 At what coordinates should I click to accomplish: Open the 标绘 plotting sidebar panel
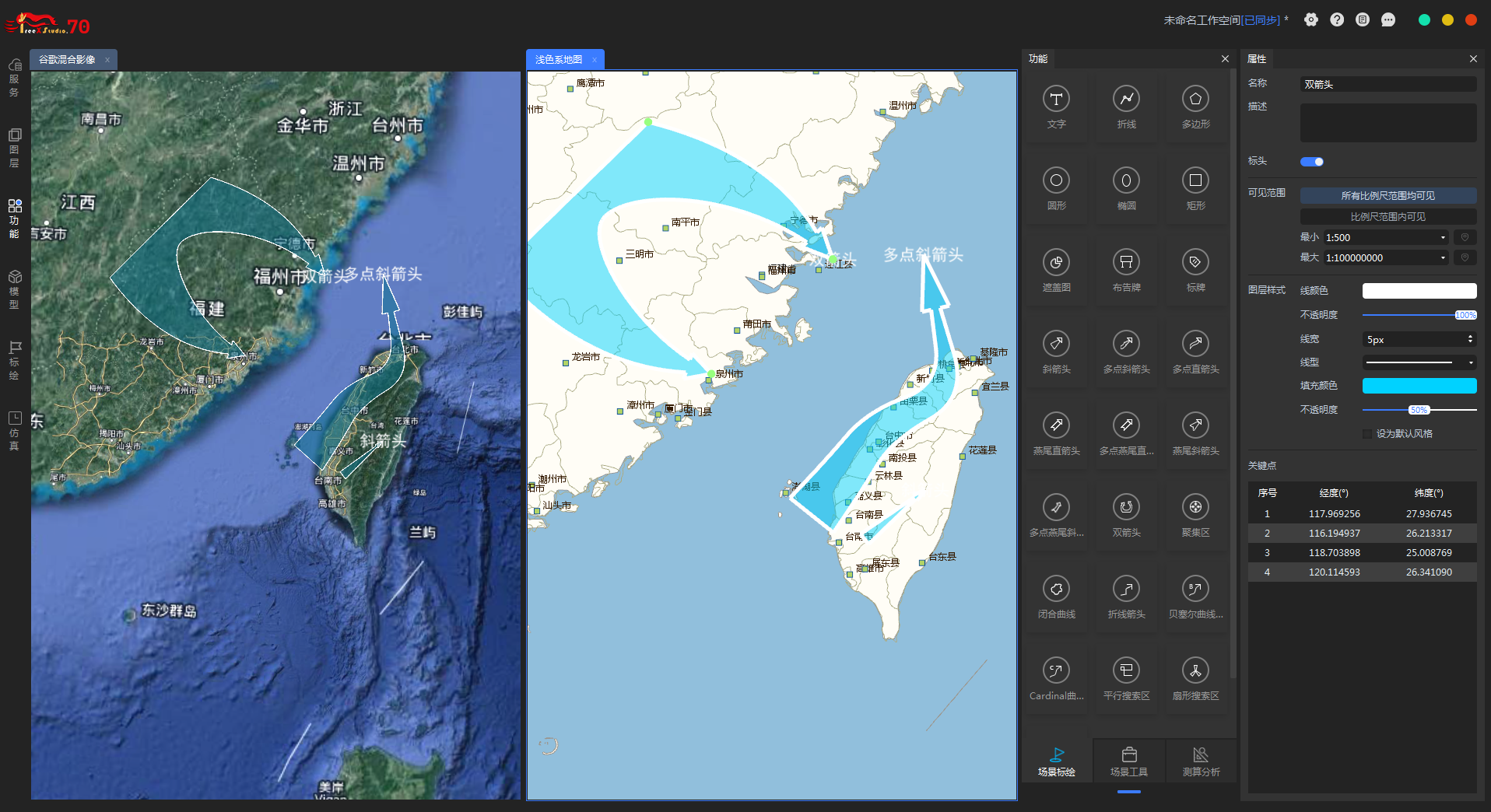[15, 360]
